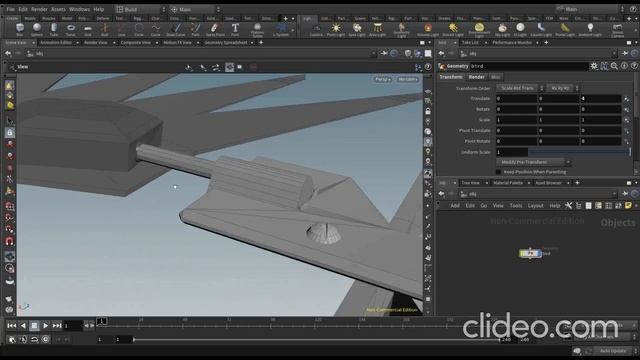Open Scale Rot Trans transform order dropdown

coord(520,88)
